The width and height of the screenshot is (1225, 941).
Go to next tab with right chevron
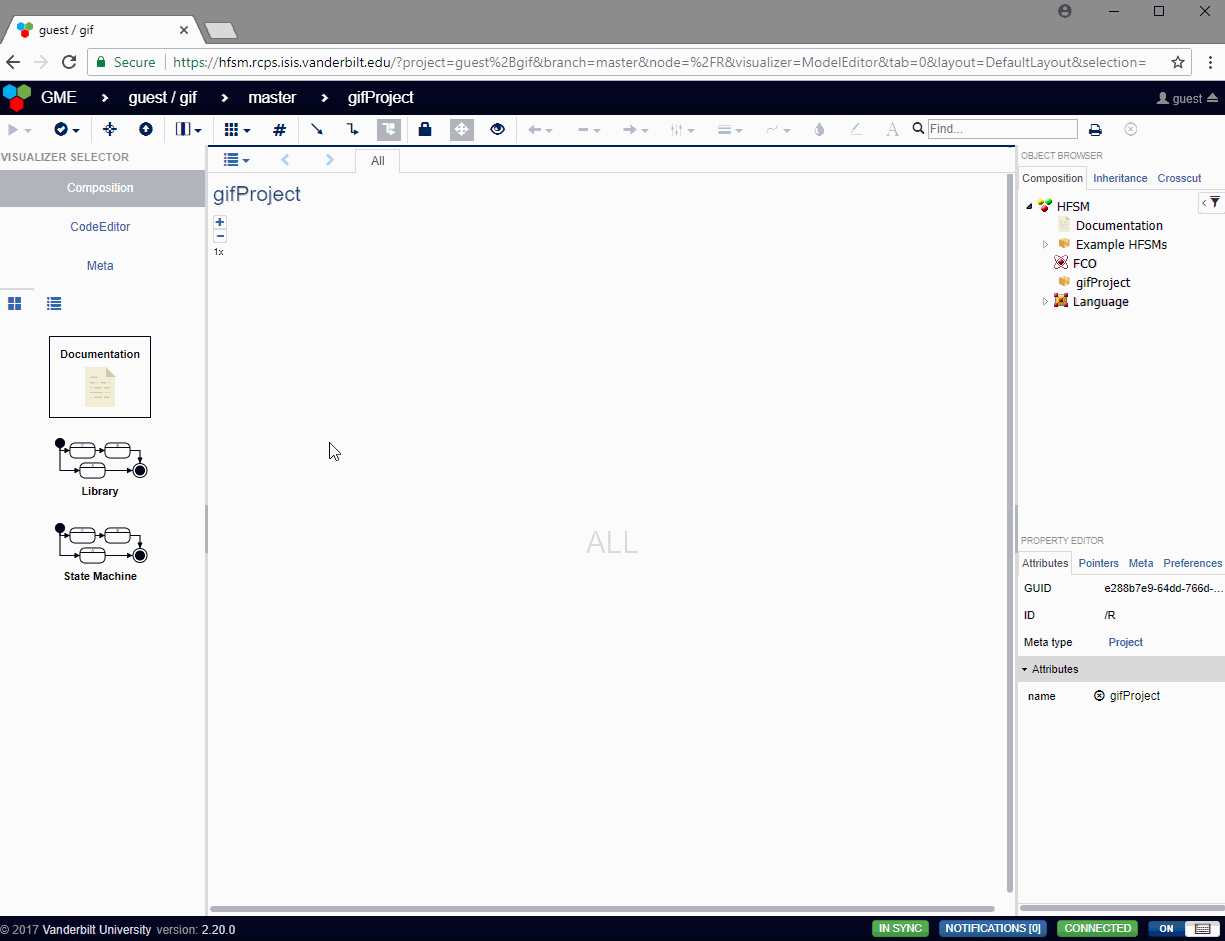(x=330, y=160)
